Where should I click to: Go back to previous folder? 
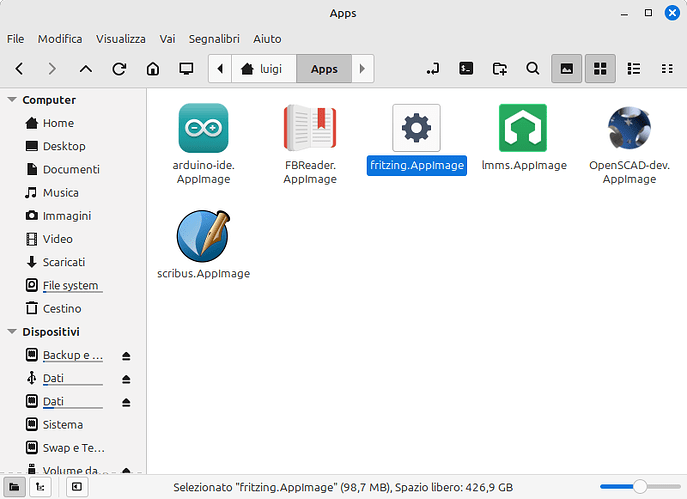click(19, 69)
